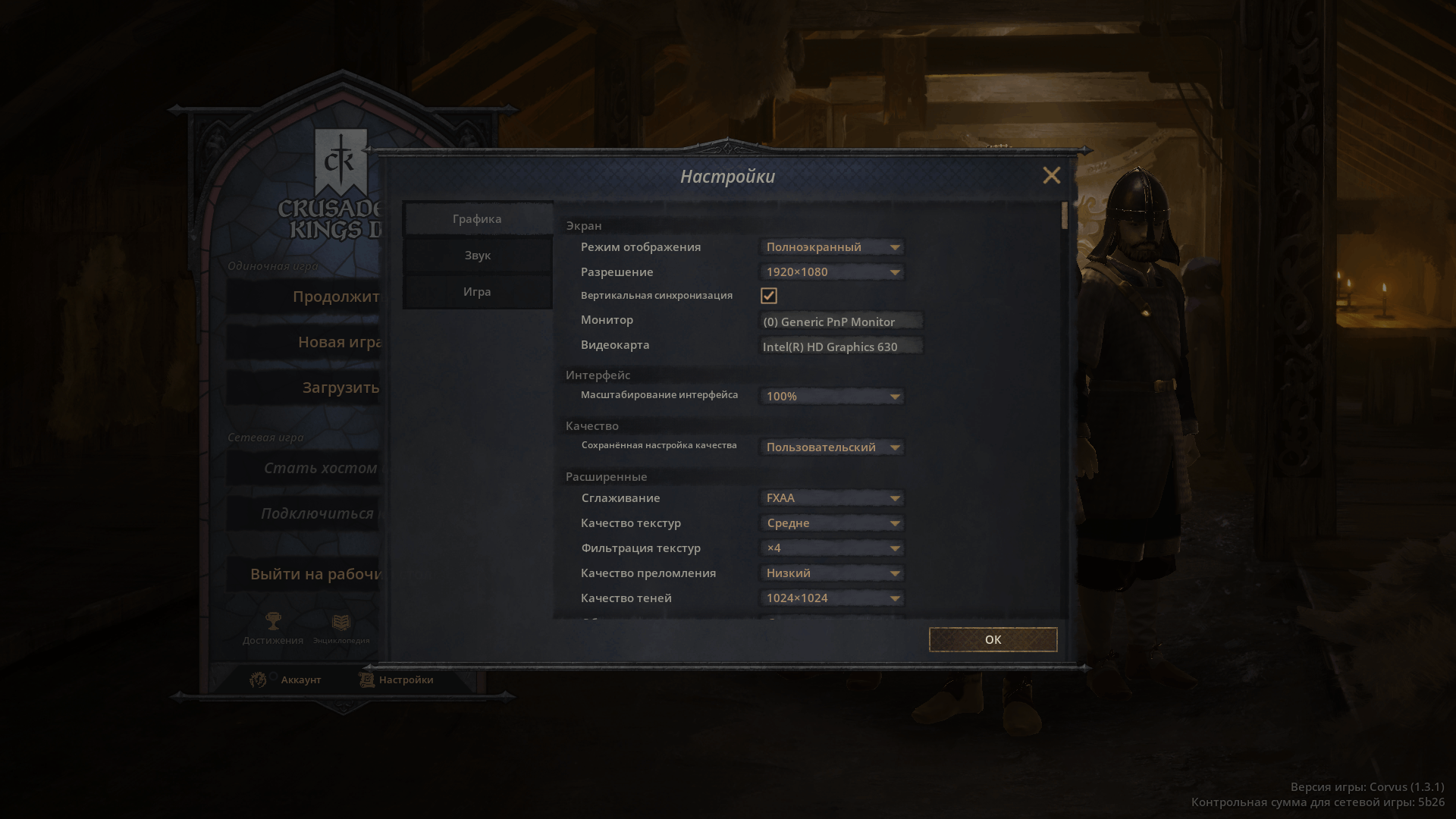Click OK to confirm settings
This screenshot has height=819, width=1456.
tap(993, 639)
